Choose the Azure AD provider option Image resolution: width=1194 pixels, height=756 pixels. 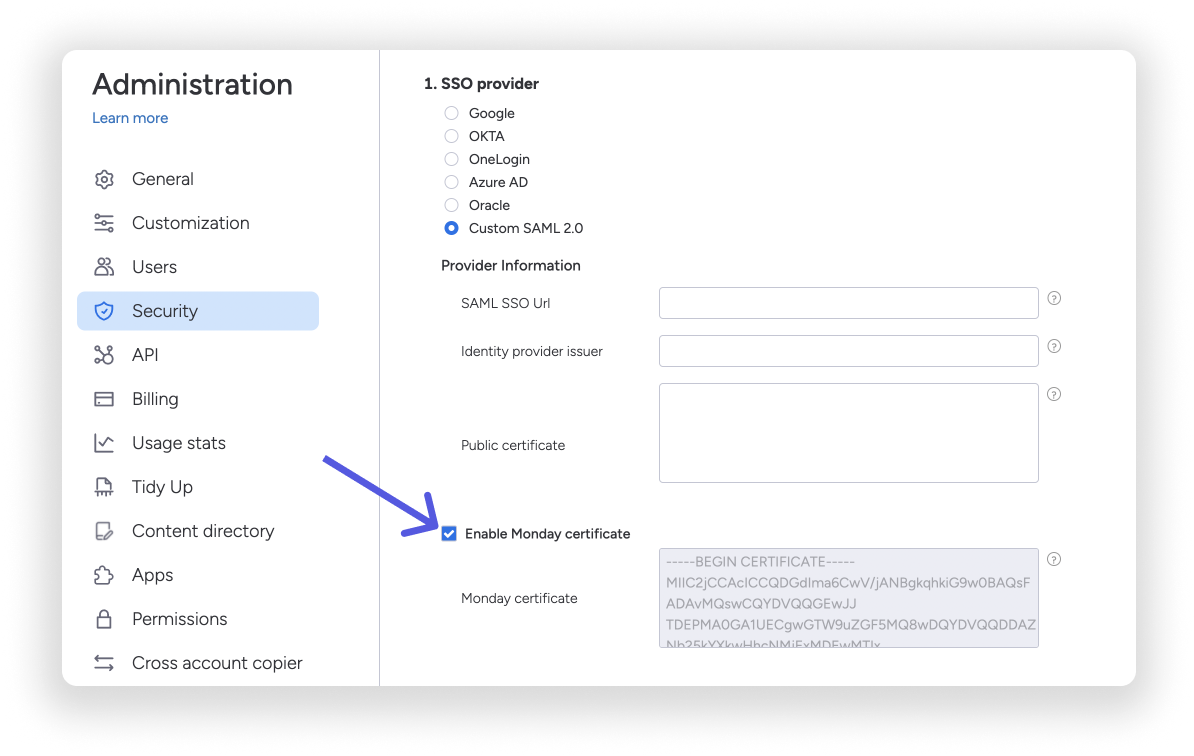(x=451, y=182)
